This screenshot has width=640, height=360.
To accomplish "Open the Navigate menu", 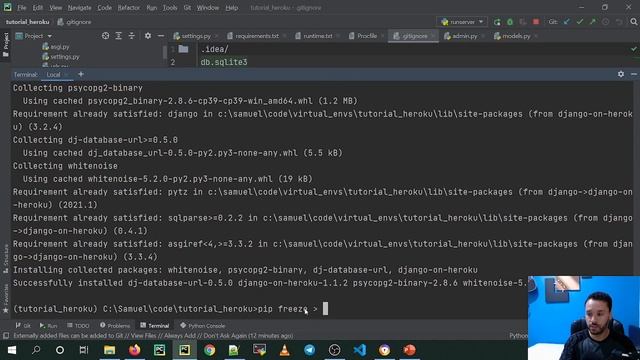I will click(x=80, y=8).
